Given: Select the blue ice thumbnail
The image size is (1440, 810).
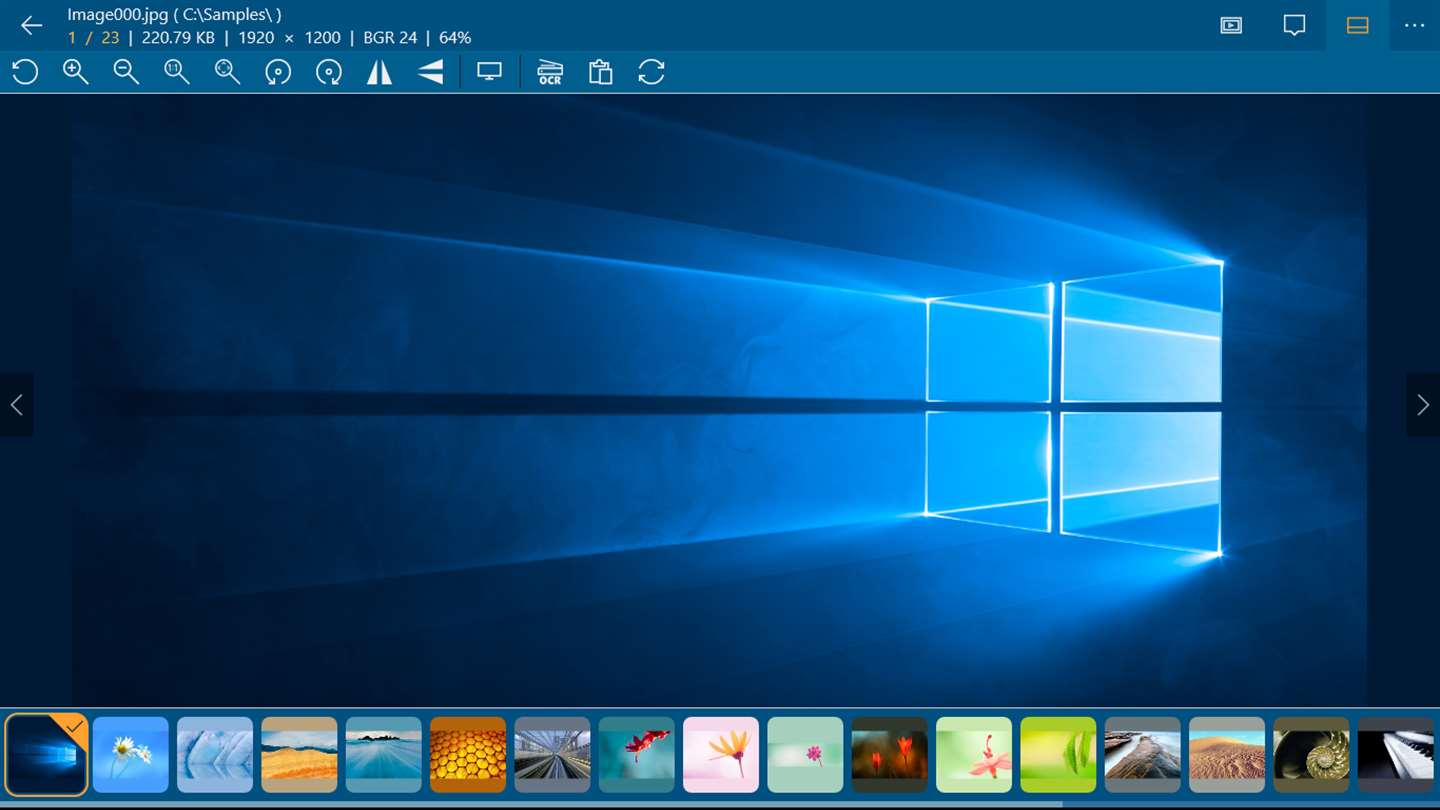Looking at the screenshot, I should pos(215,755).
